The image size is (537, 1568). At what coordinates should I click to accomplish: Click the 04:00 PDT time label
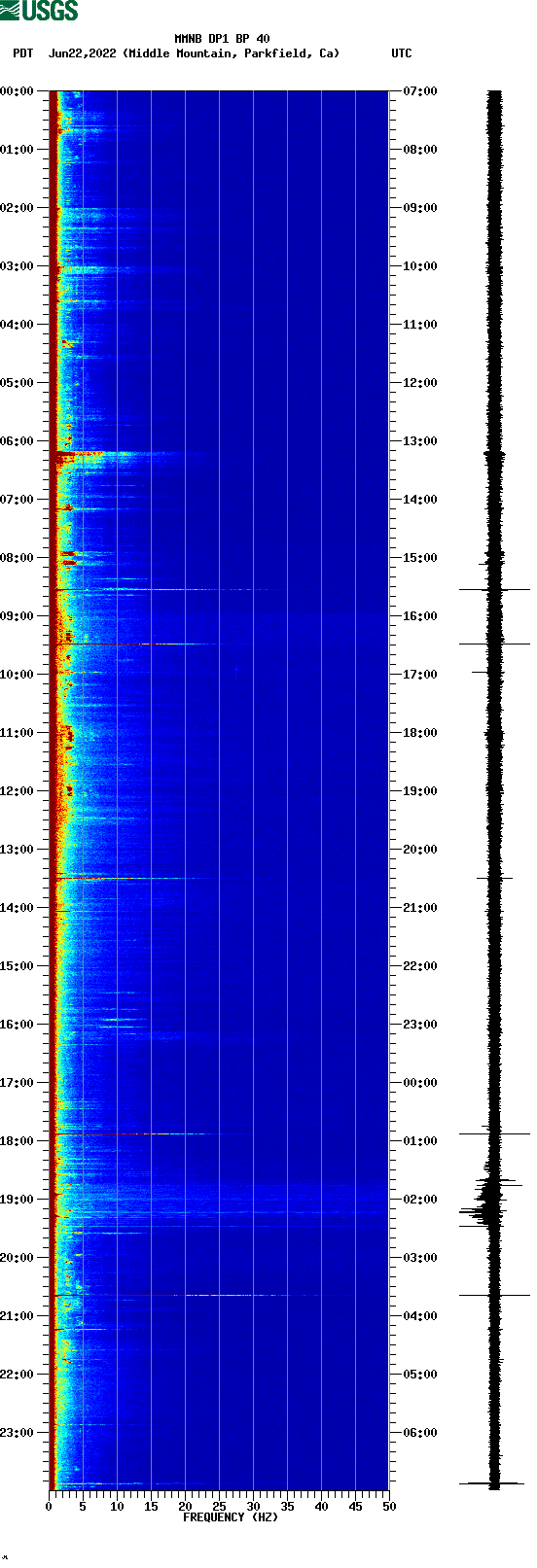(x=18, y=325)
